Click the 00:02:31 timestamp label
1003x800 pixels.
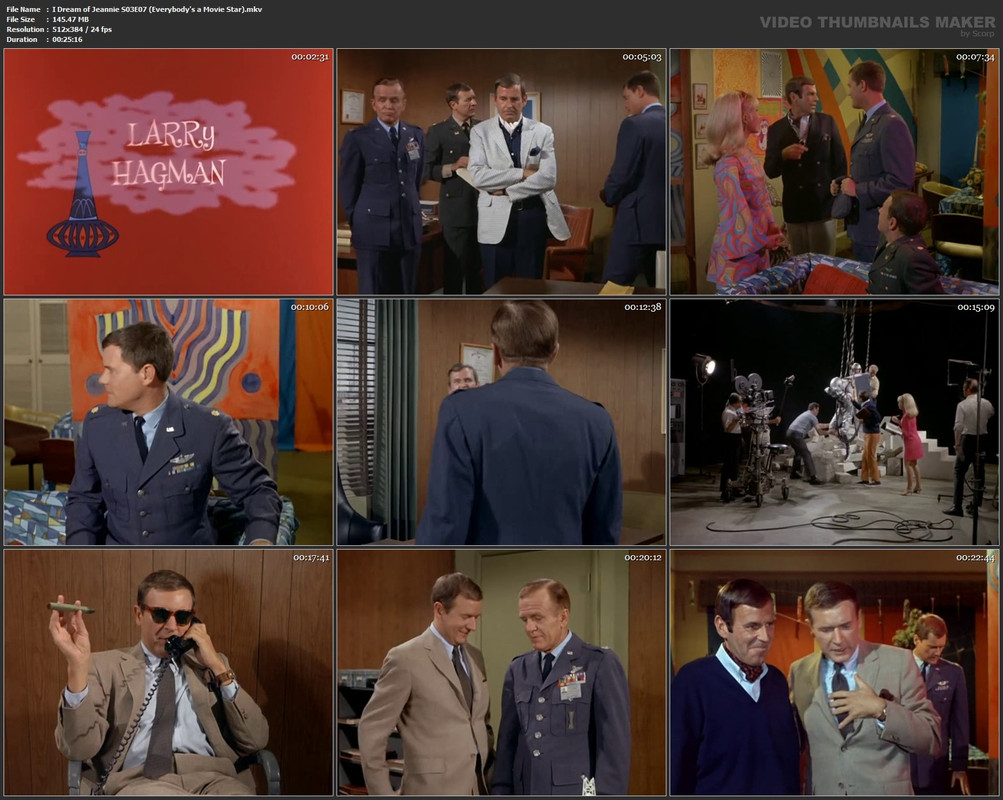click(x=310, y=57)
